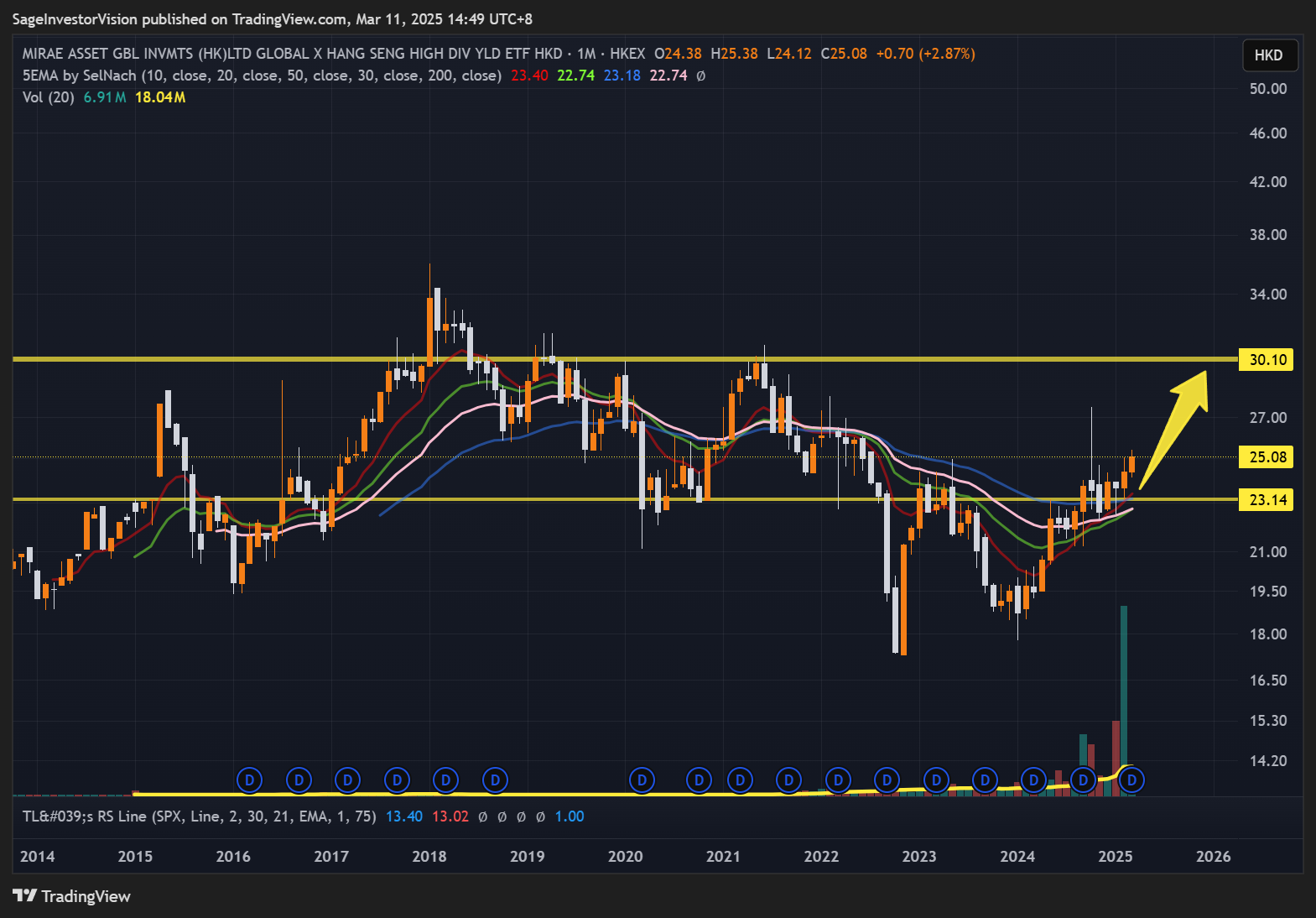Viewport: 1316px width, 918px height.
Task: Click the 18.00 price axis label
Action: tap(1267, 634)
